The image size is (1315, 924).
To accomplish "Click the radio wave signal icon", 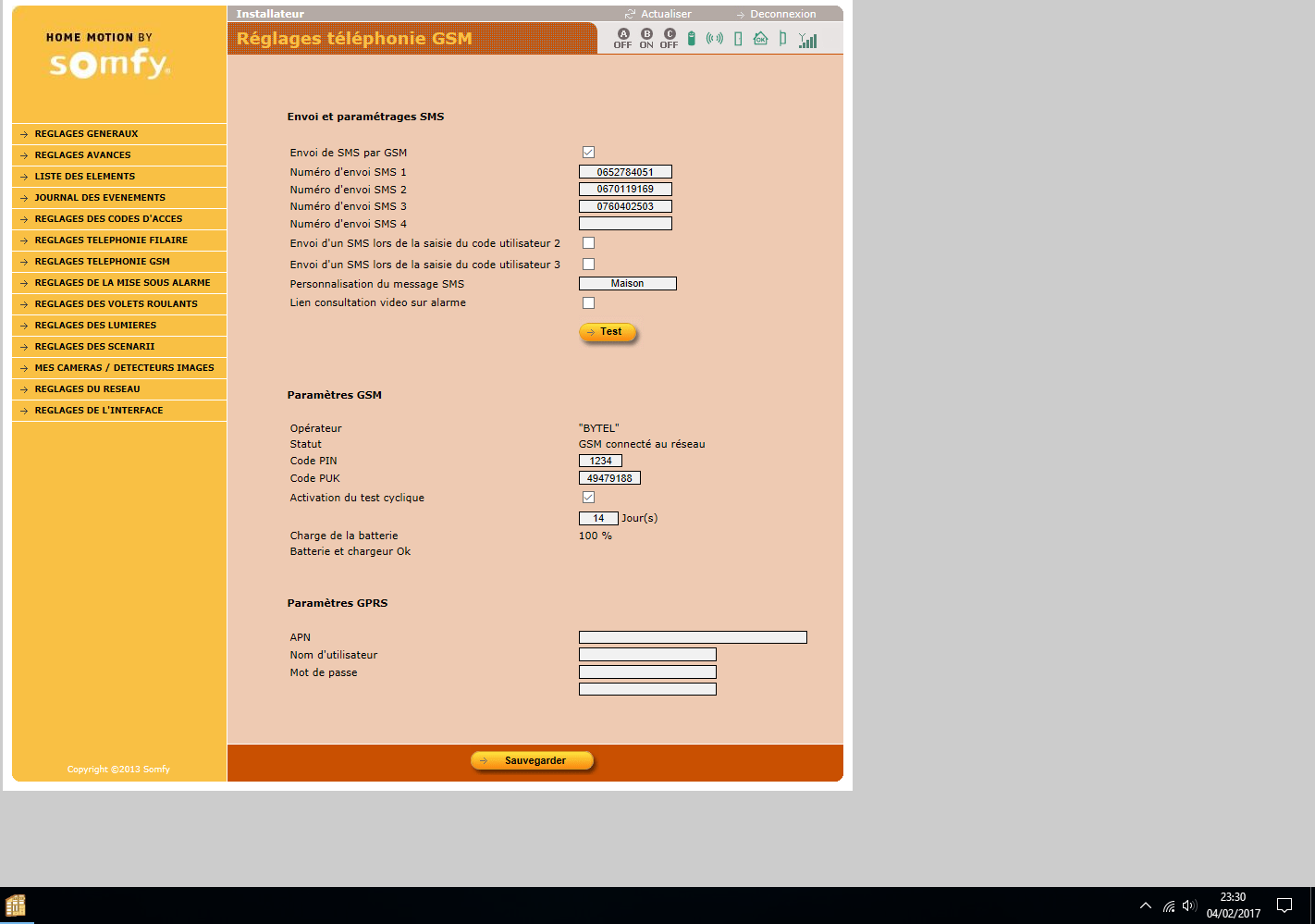I will tap(714, 39).
